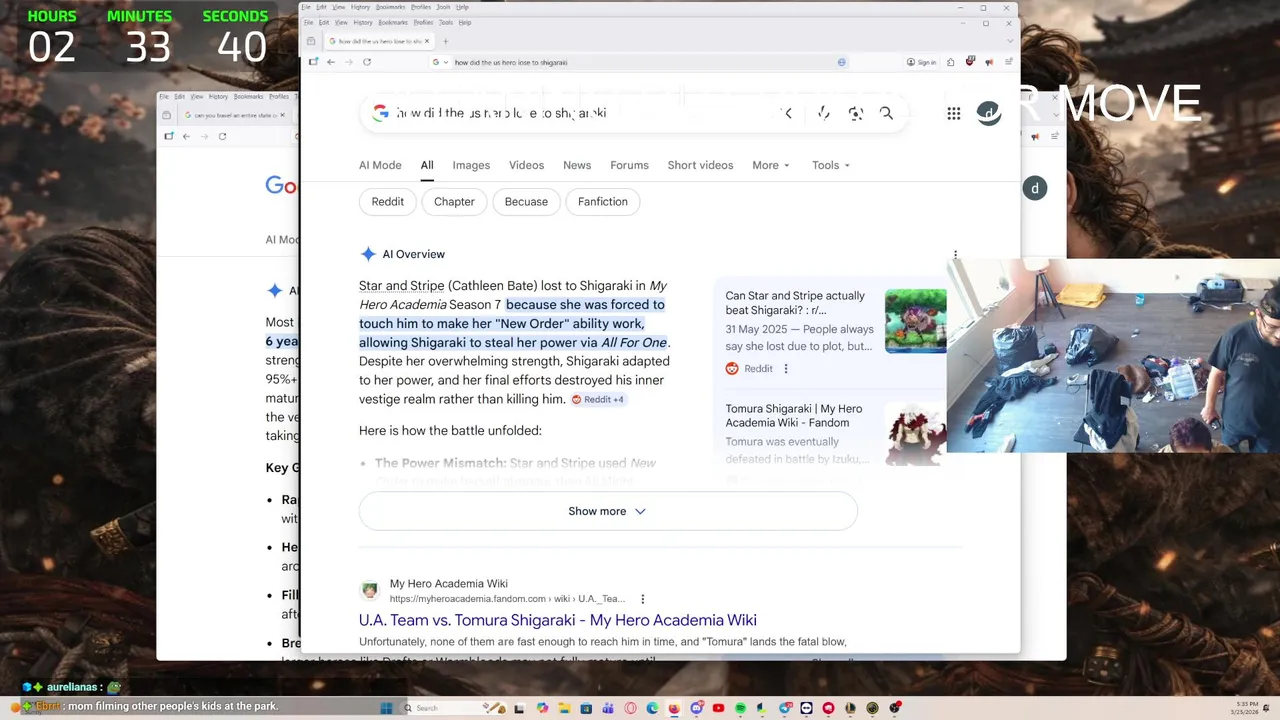1280x720 pixels.
Task: Expand the Tools dropdown
Action: coord(831,165)
